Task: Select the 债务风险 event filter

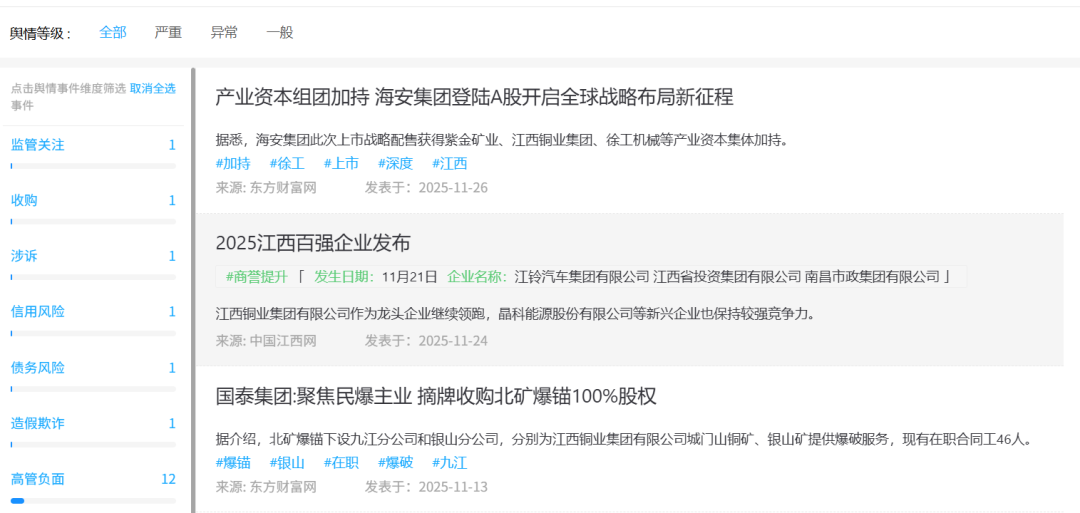Action: coord(38,368)
